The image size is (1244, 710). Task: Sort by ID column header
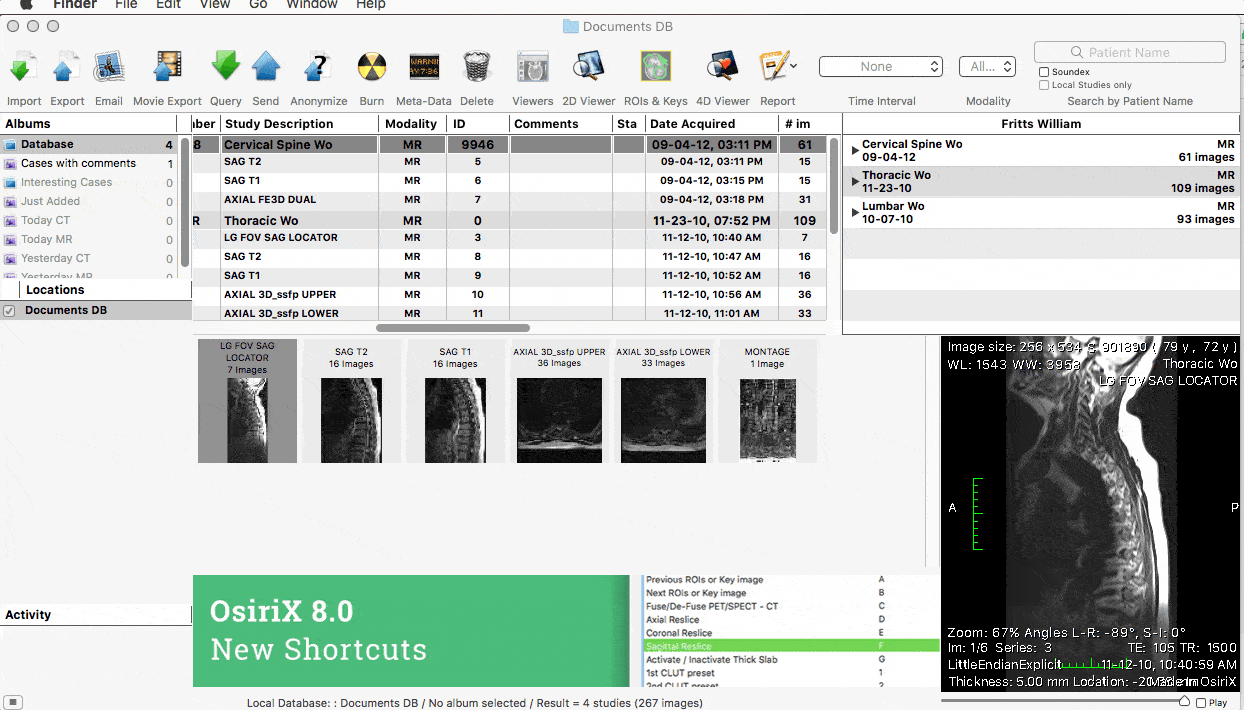click(478, 124)
